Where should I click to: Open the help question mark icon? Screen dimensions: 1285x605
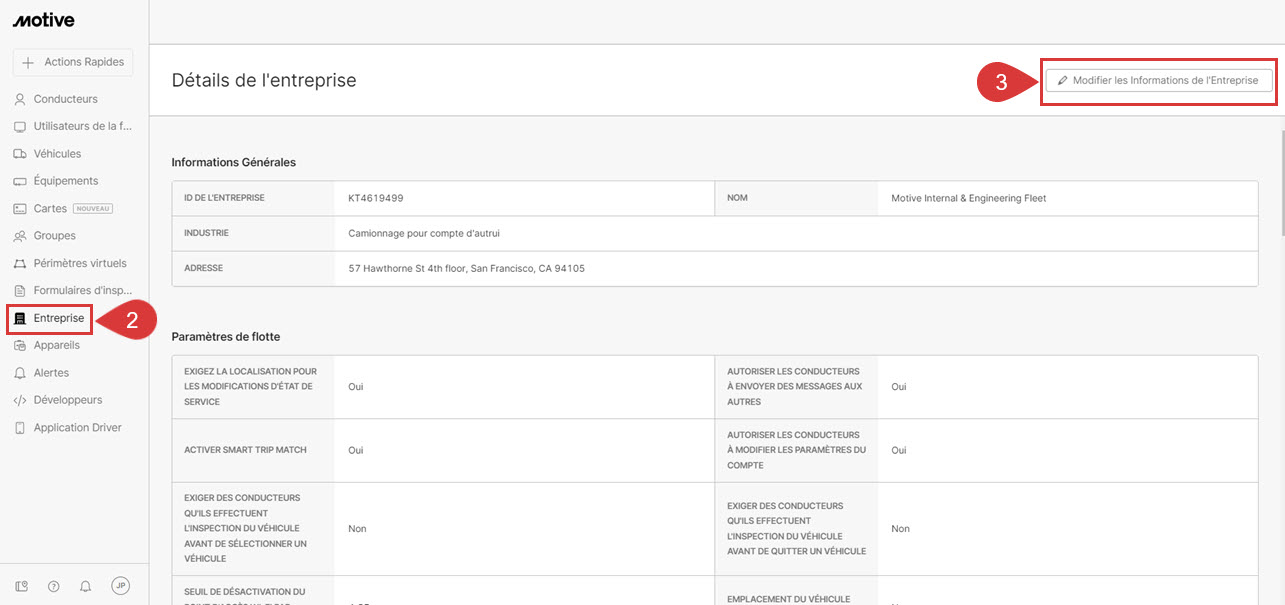(54, 586)
